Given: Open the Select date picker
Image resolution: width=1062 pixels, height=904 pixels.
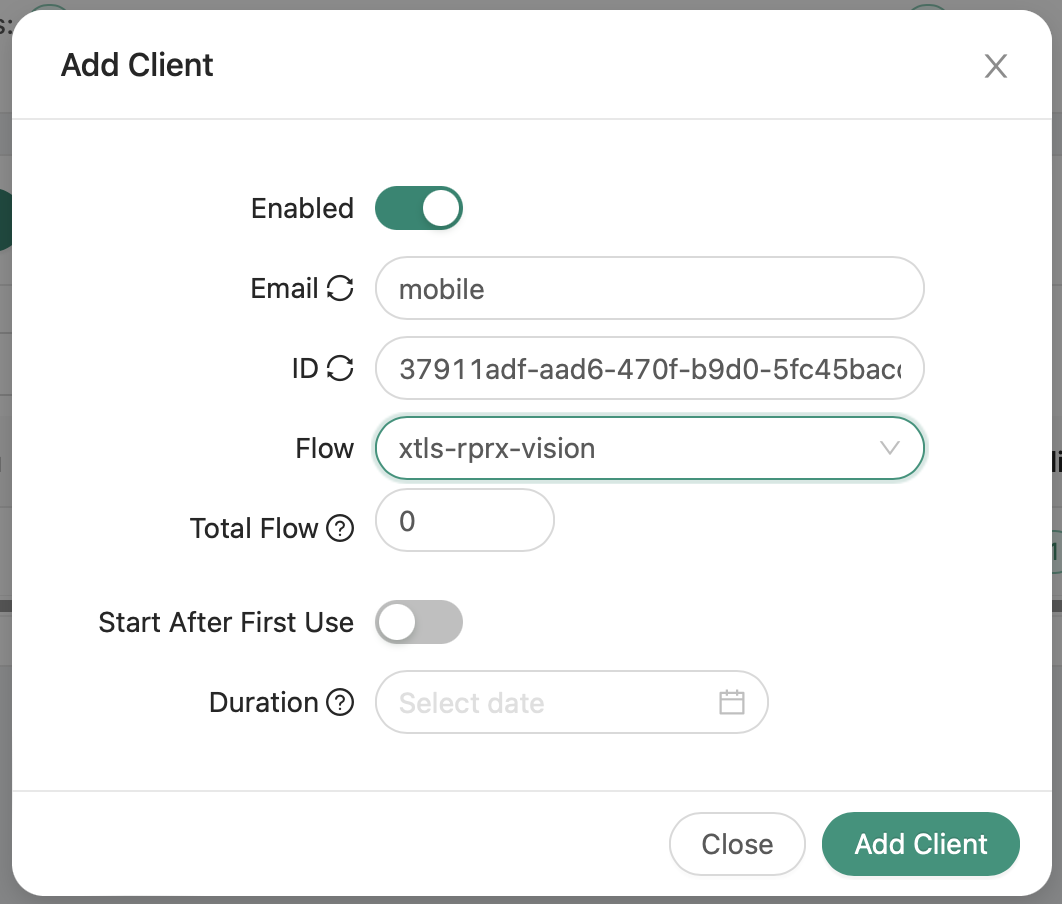Looking at the screenshot, I should 550,702.
